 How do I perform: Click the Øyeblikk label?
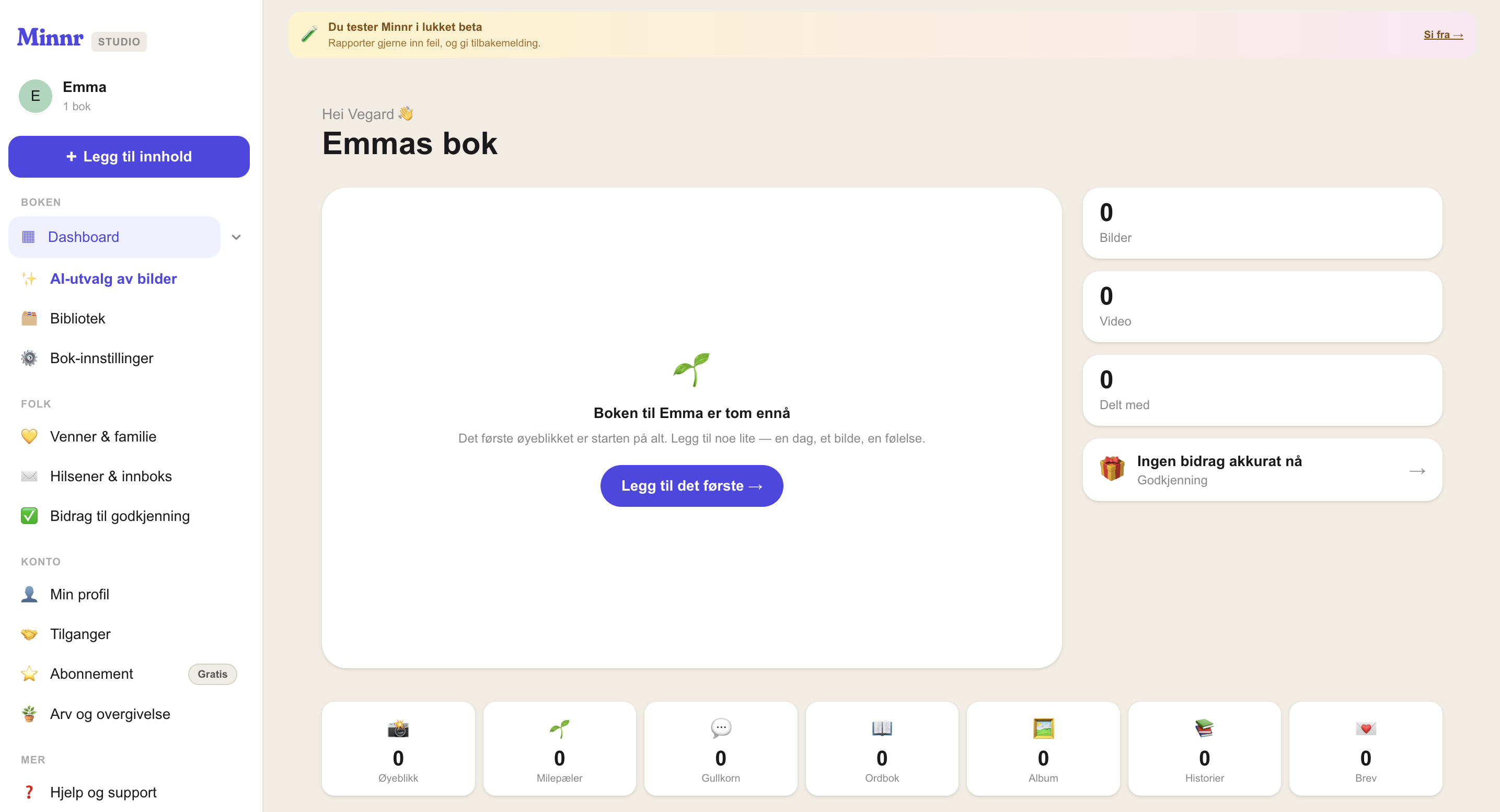398,778
